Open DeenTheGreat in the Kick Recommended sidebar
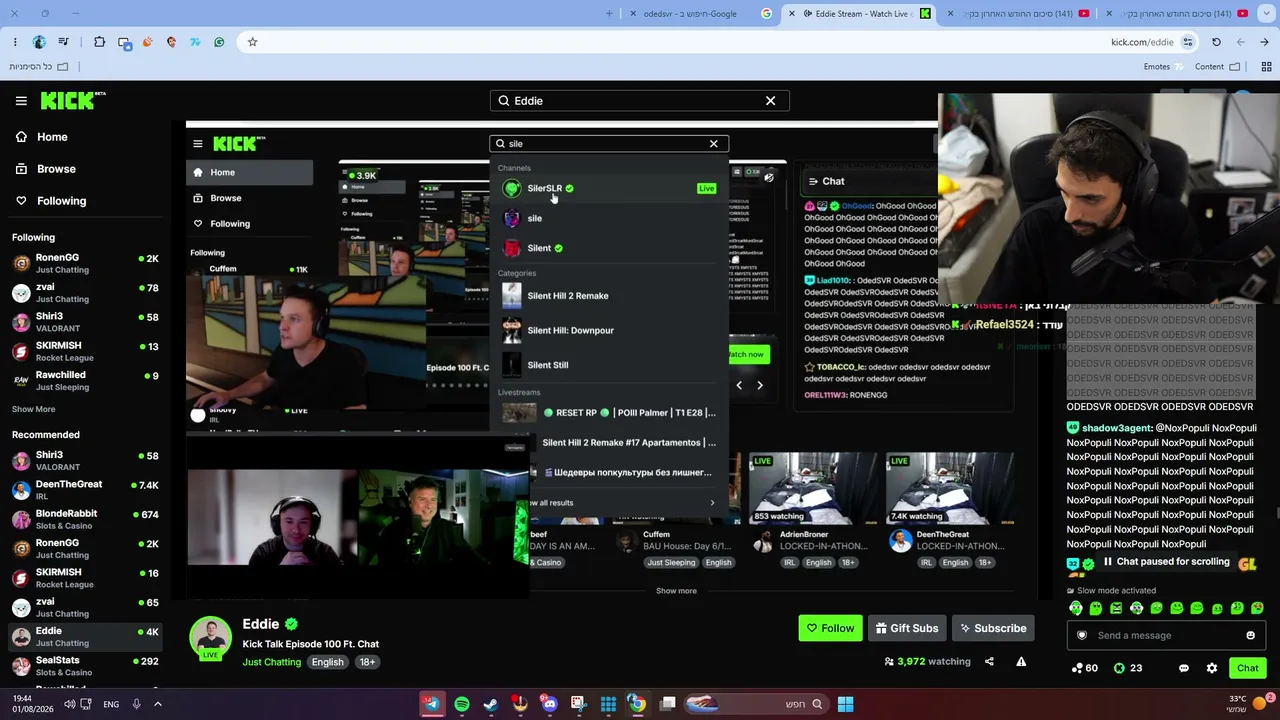The image size is (1280, 720). coord(84,490)
